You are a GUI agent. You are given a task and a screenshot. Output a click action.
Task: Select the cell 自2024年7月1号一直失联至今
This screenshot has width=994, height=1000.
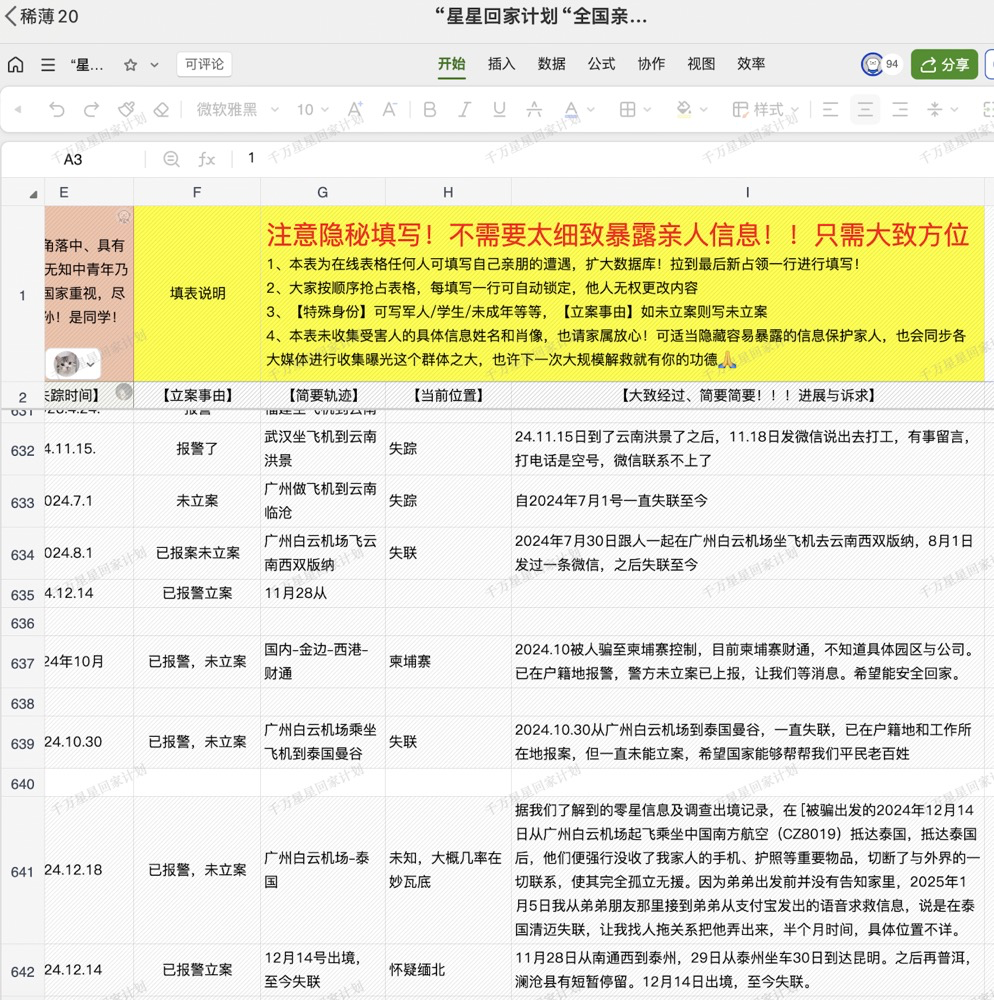click(748, 501)
